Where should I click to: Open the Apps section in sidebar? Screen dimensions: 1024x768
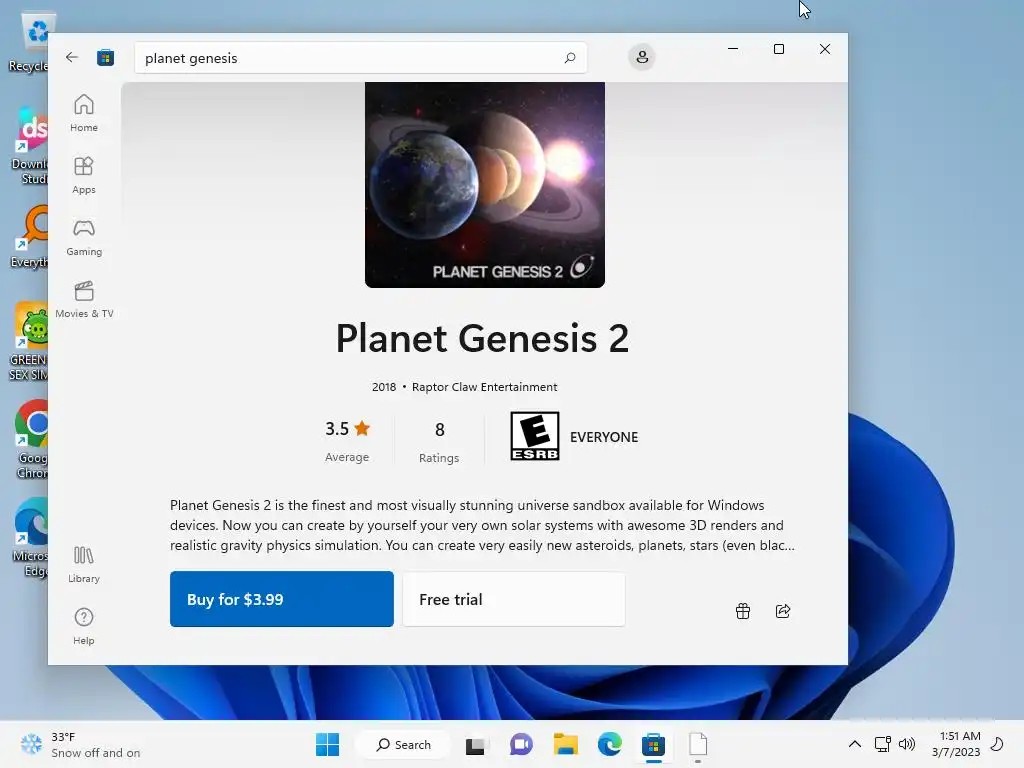[x=84, y=175]
